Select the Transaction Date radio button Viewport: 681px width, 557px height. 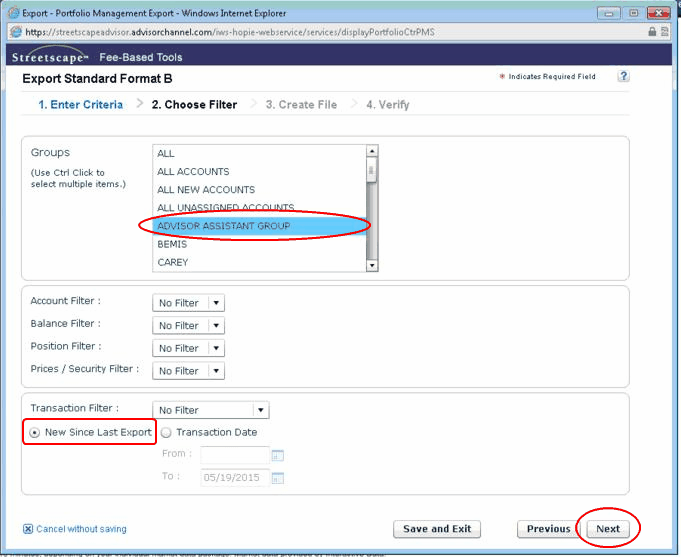click(x=167, y=432)
